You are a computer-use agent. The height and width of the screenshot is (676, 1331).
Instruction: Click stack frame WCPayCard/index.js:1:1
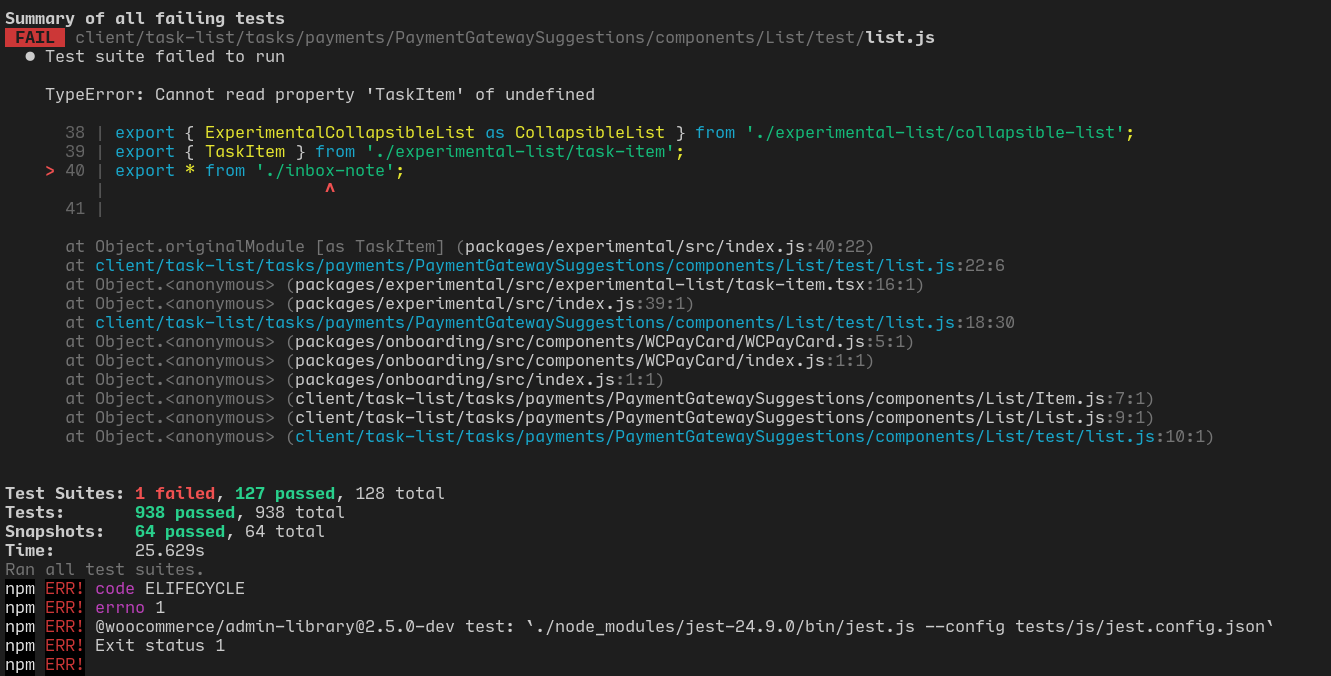470,360
